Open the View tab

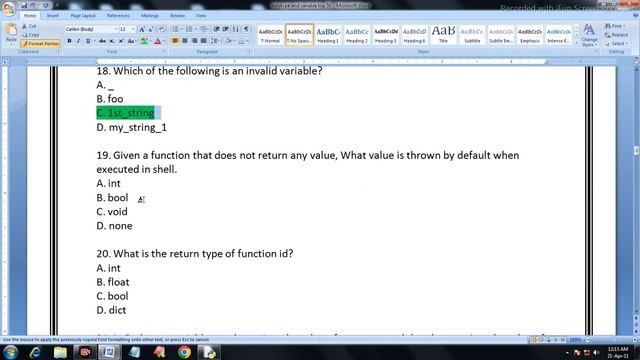tap(201, 16)
